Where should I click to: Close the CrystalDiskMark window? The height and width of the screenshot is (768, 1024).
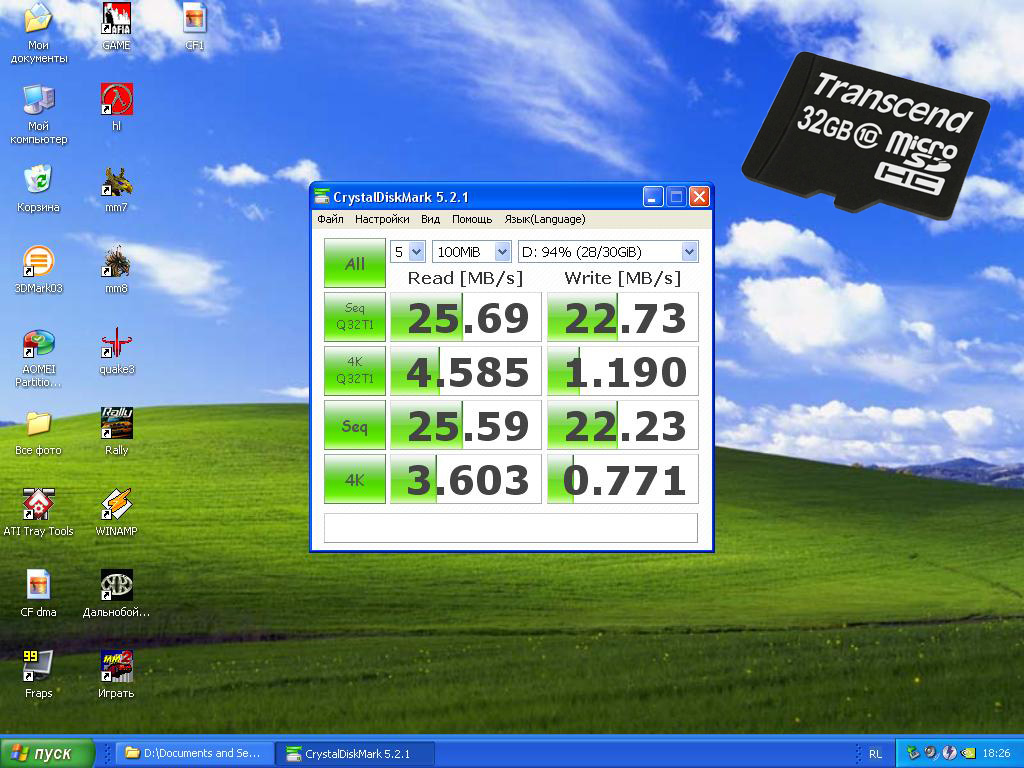699,197
